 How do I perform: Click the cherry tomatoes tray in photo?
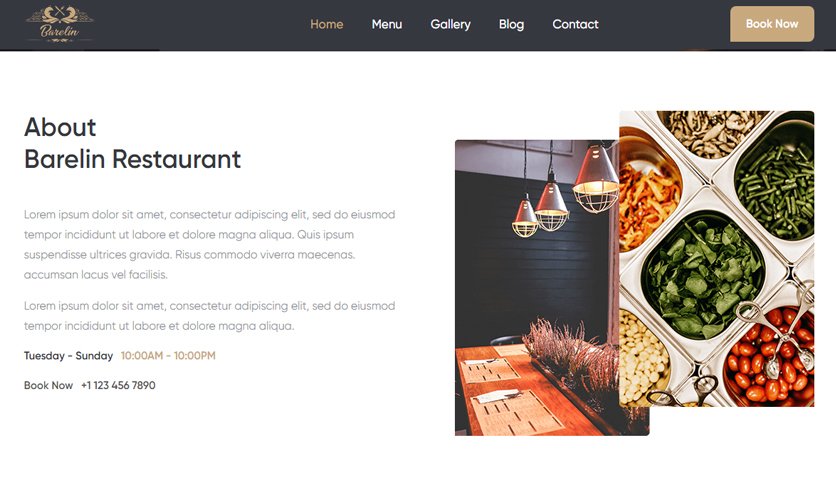coord(768,357)
